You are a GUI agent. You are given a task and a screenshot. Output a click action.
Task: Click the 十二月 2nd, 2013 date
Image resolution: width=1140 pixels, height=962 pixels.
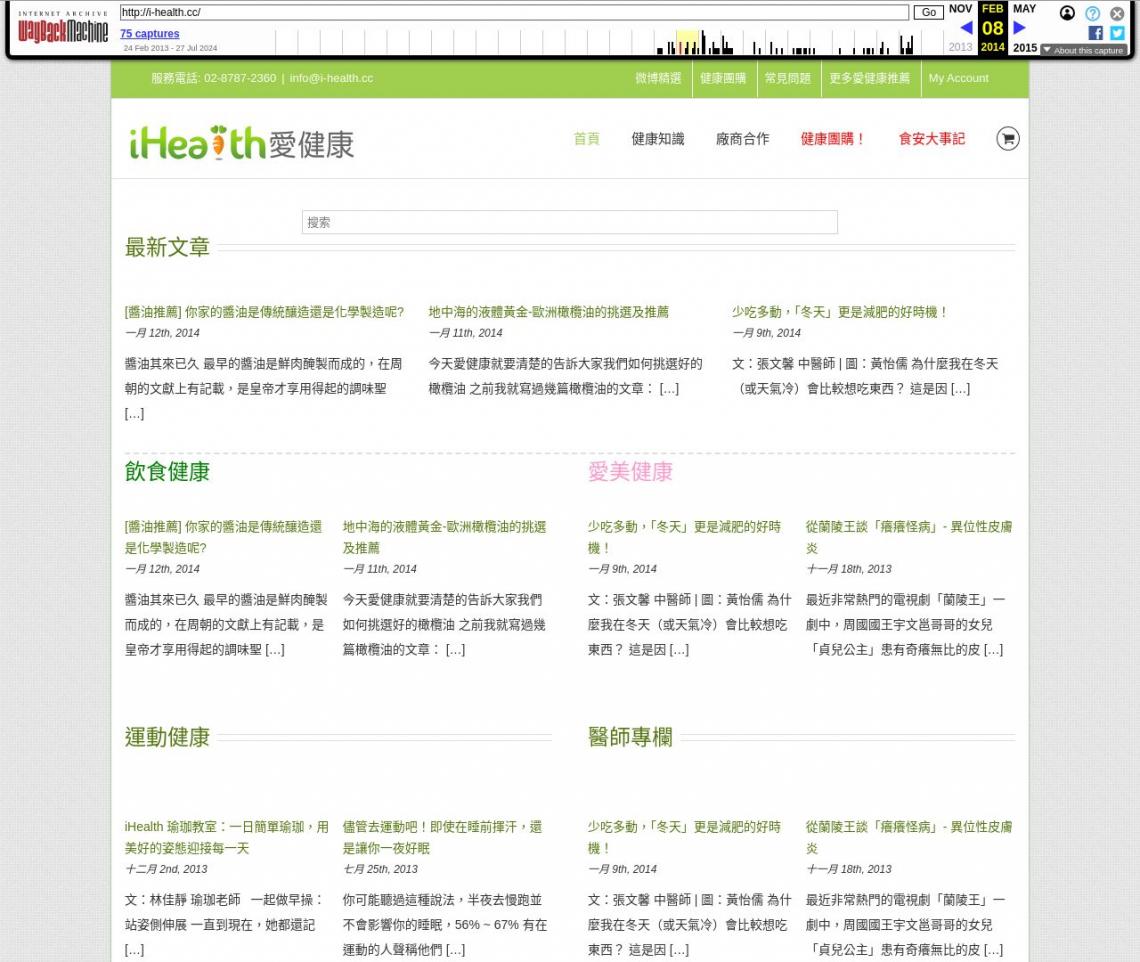pyautogui.click(x=166, y=869)
